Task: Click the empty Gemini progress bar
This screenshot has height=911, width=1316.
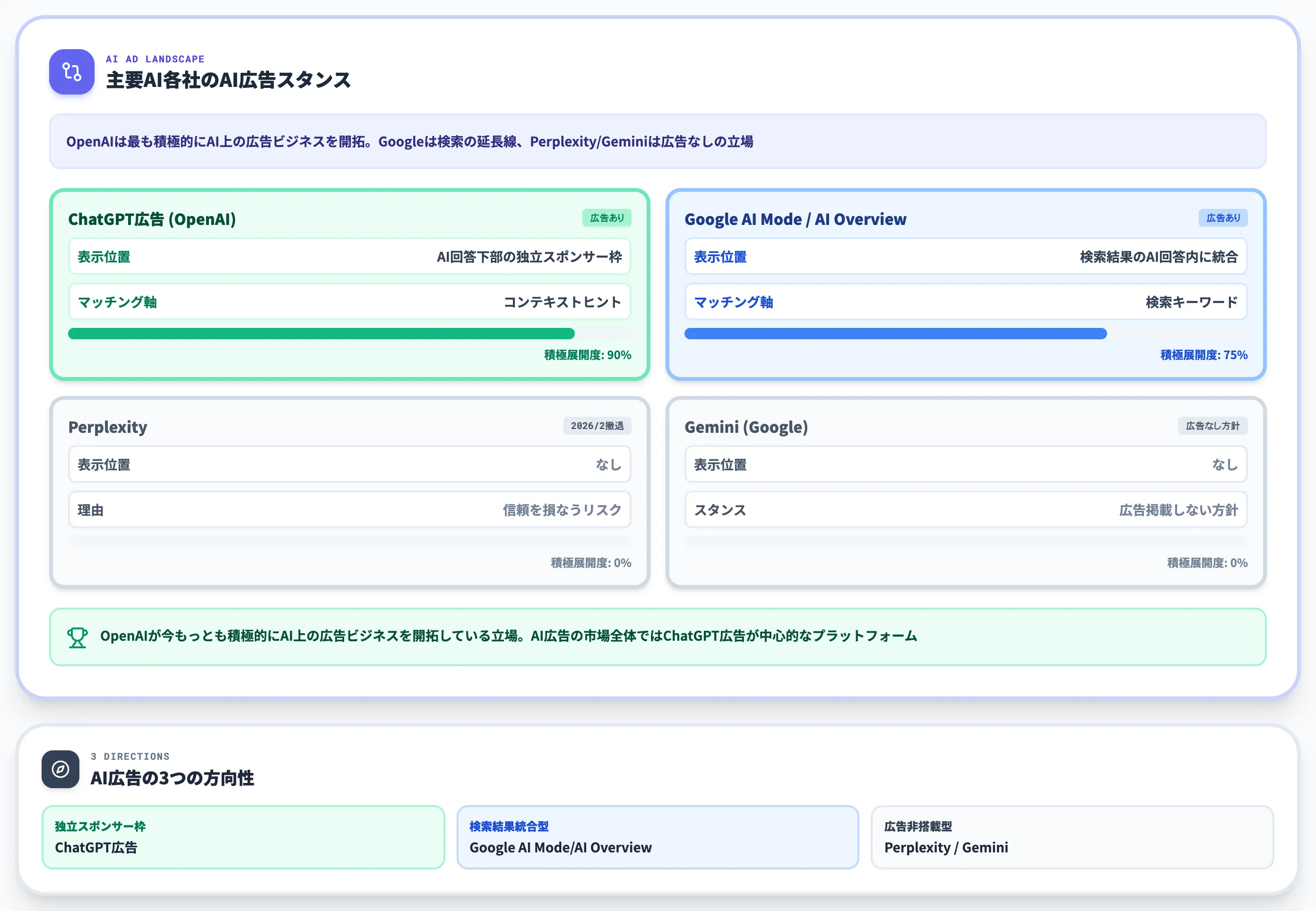Action: pyautogui.click(x=966, y=541)
